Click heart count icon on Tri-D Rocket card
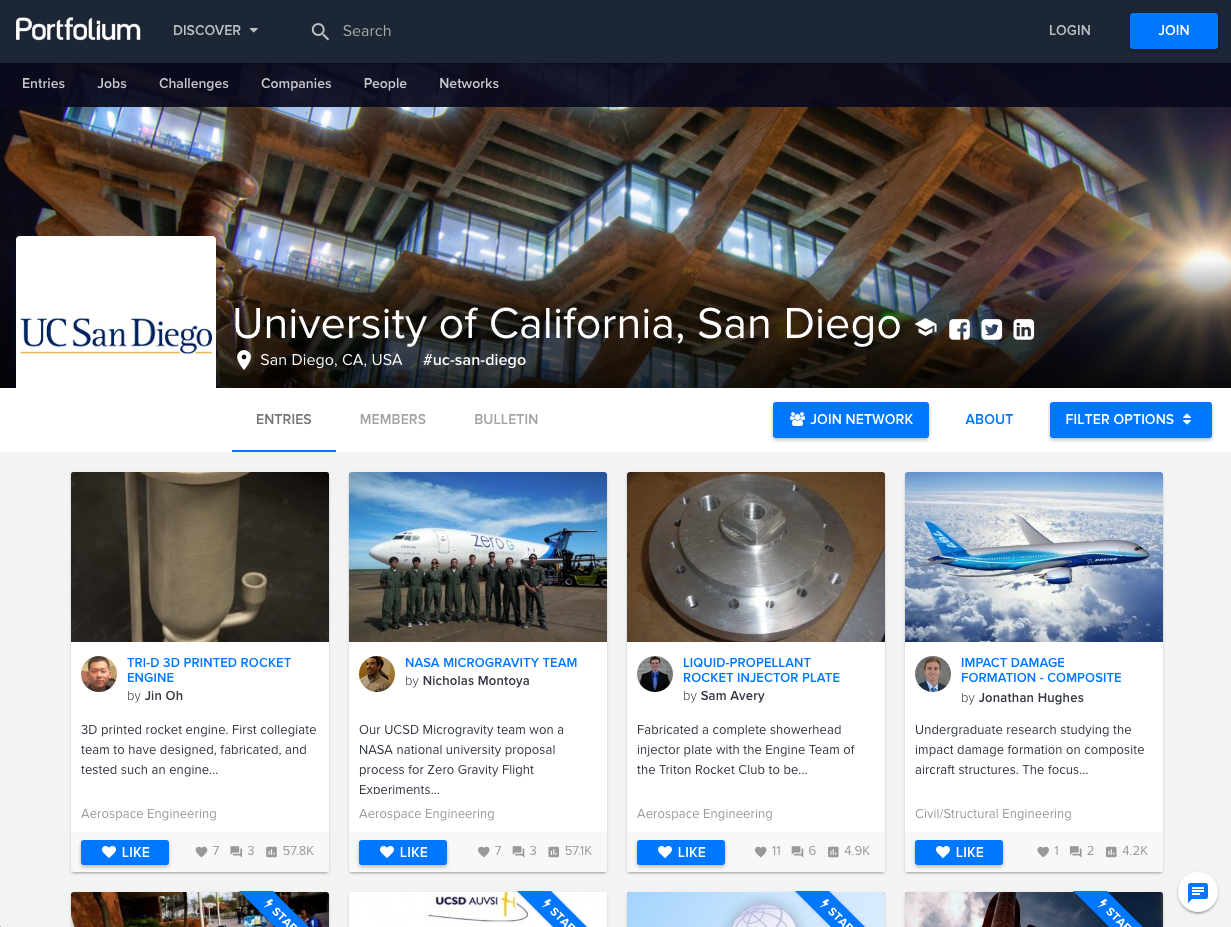Image resolution: width=1231 pixels, height=927 pixels. [x=201, y=852]
